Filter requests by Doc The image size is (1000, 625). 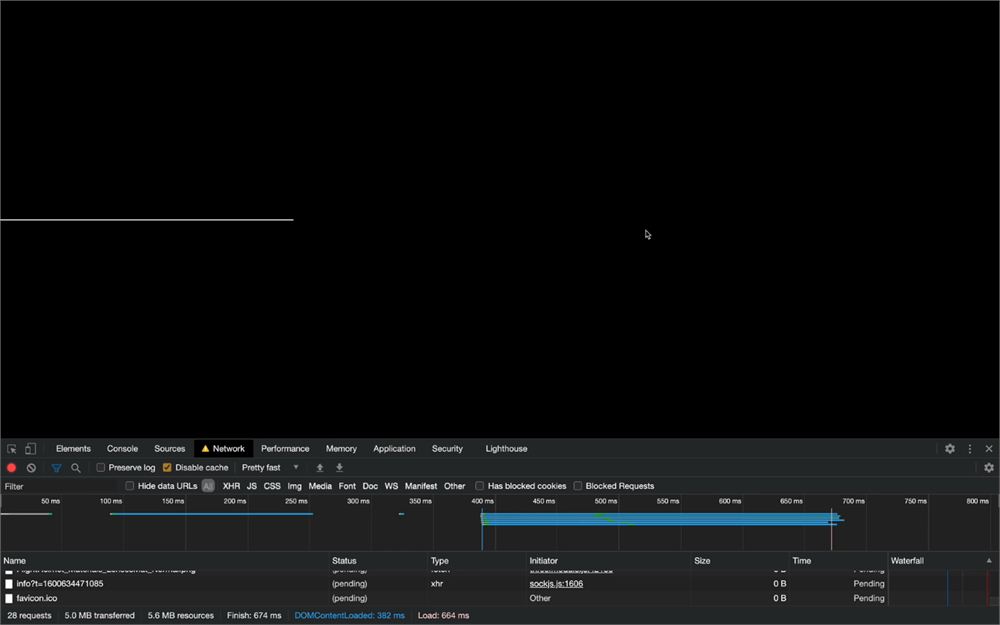[x=371, y=486]
